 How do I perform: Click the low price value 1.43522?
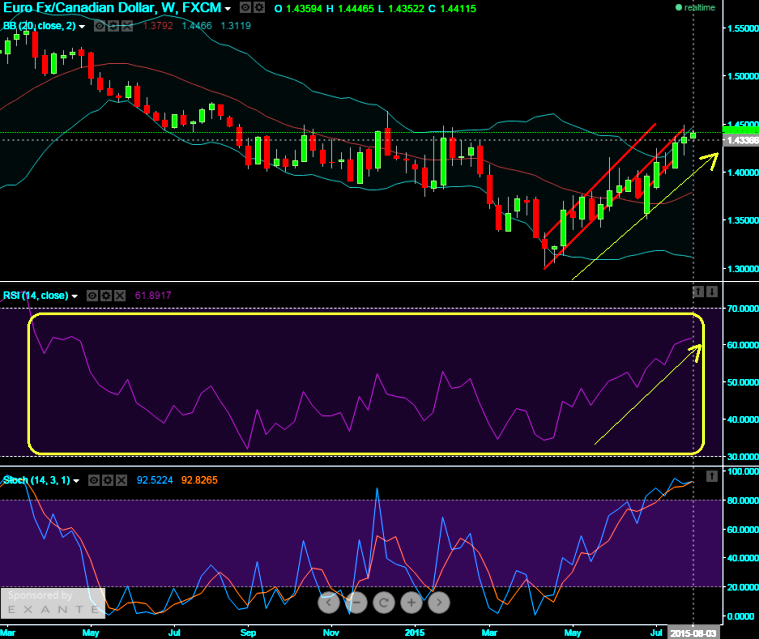(x=406, y=9)
